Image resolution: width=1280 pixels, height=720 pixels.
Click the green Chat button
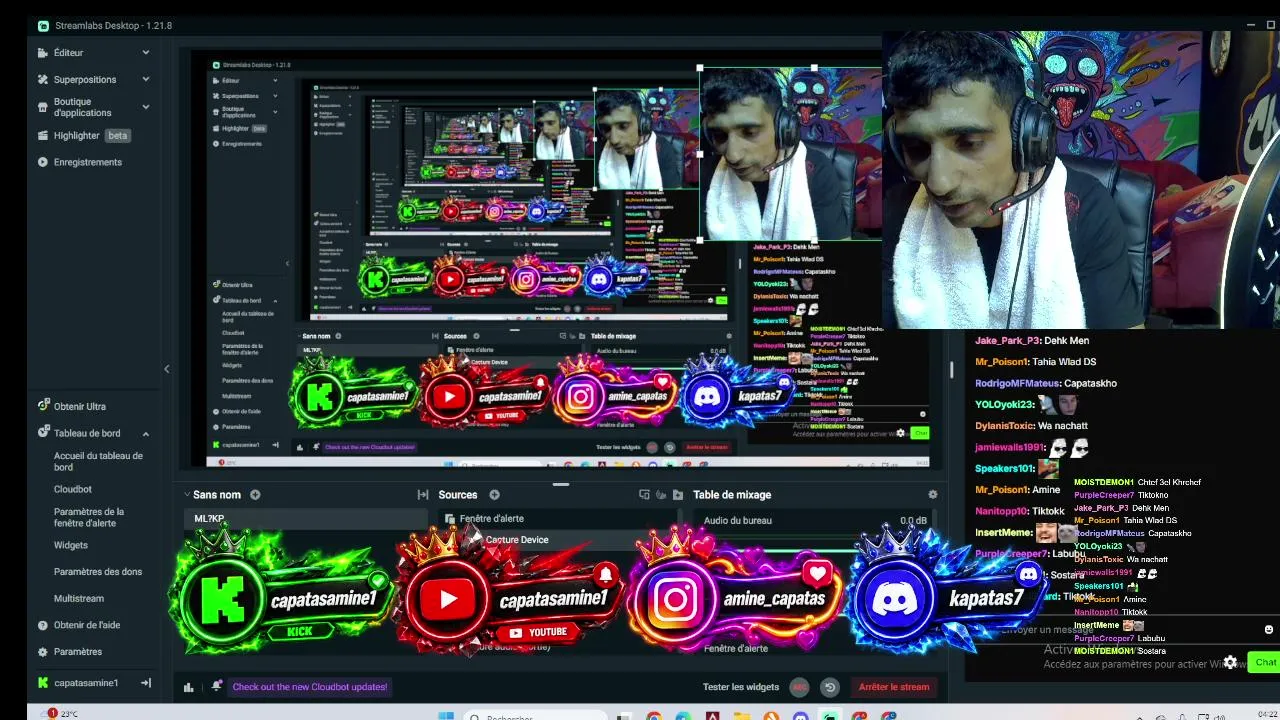(x=1265, y=662)
